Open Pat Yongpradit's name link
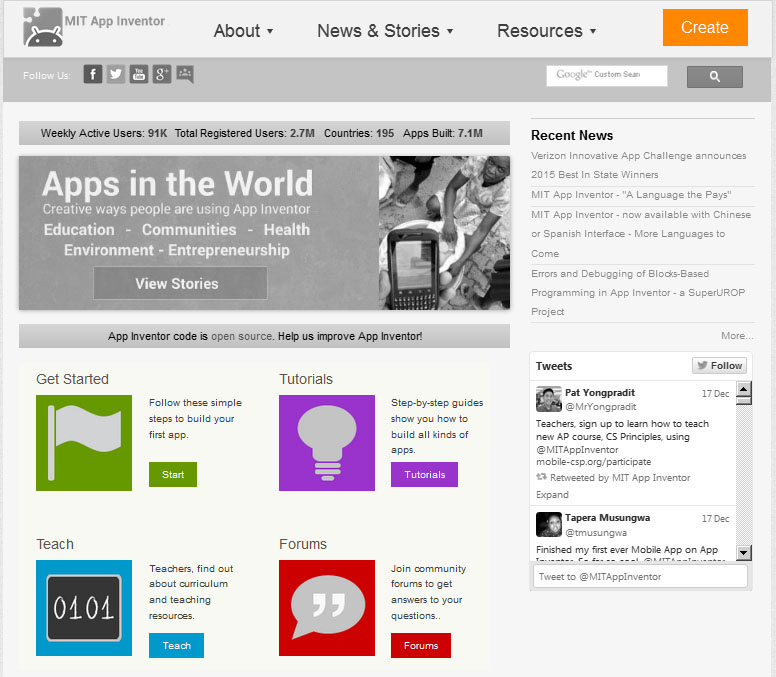The height and width of the screenshot is (677, 776). coord(600,392)
